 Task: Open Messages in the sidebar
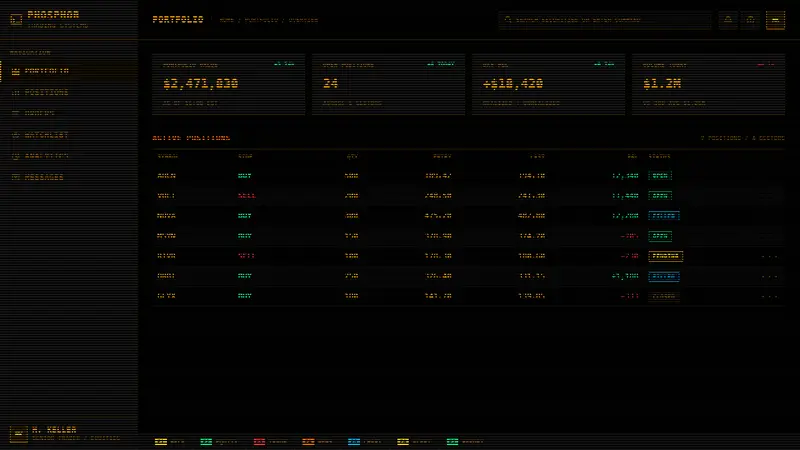click(69, 178)
